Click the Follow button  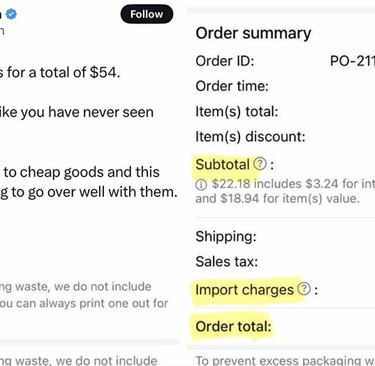pos(147,14)
